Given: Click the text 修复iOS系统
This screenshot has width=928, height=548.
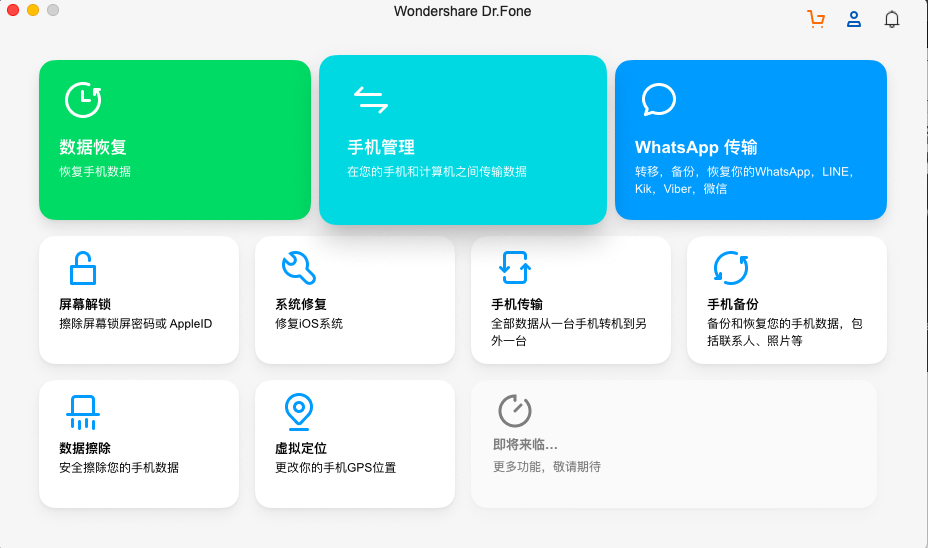Looking at the screenshot, I should [x=309, y=324].
